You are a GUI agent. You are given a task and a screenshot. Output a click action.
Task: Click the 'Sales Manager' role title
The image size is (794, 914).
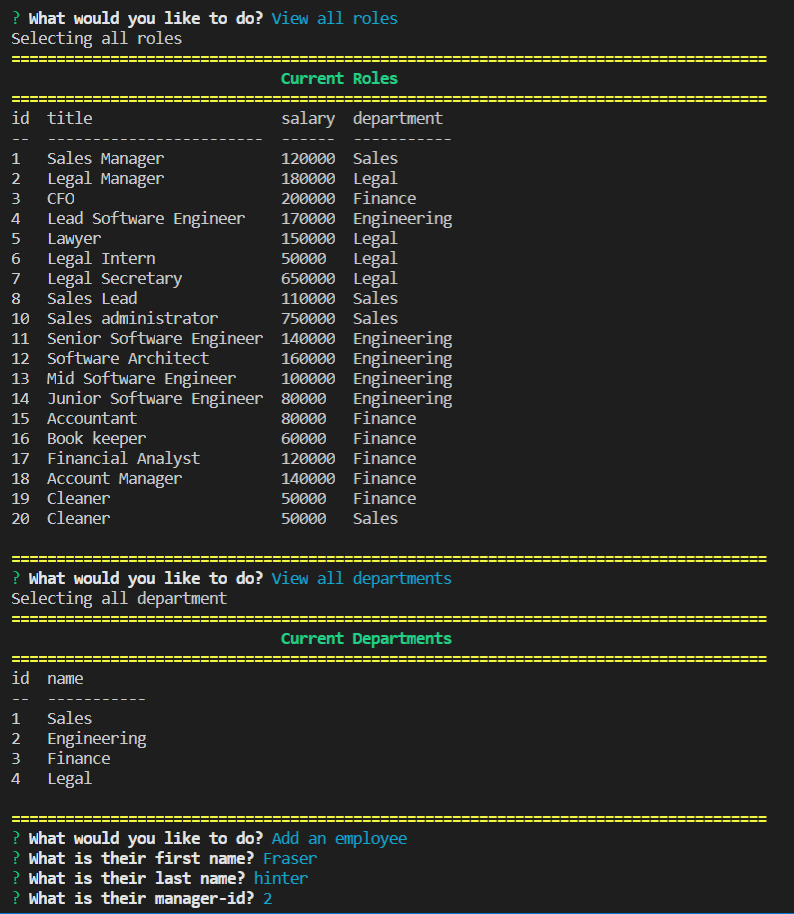click(106, 159)
